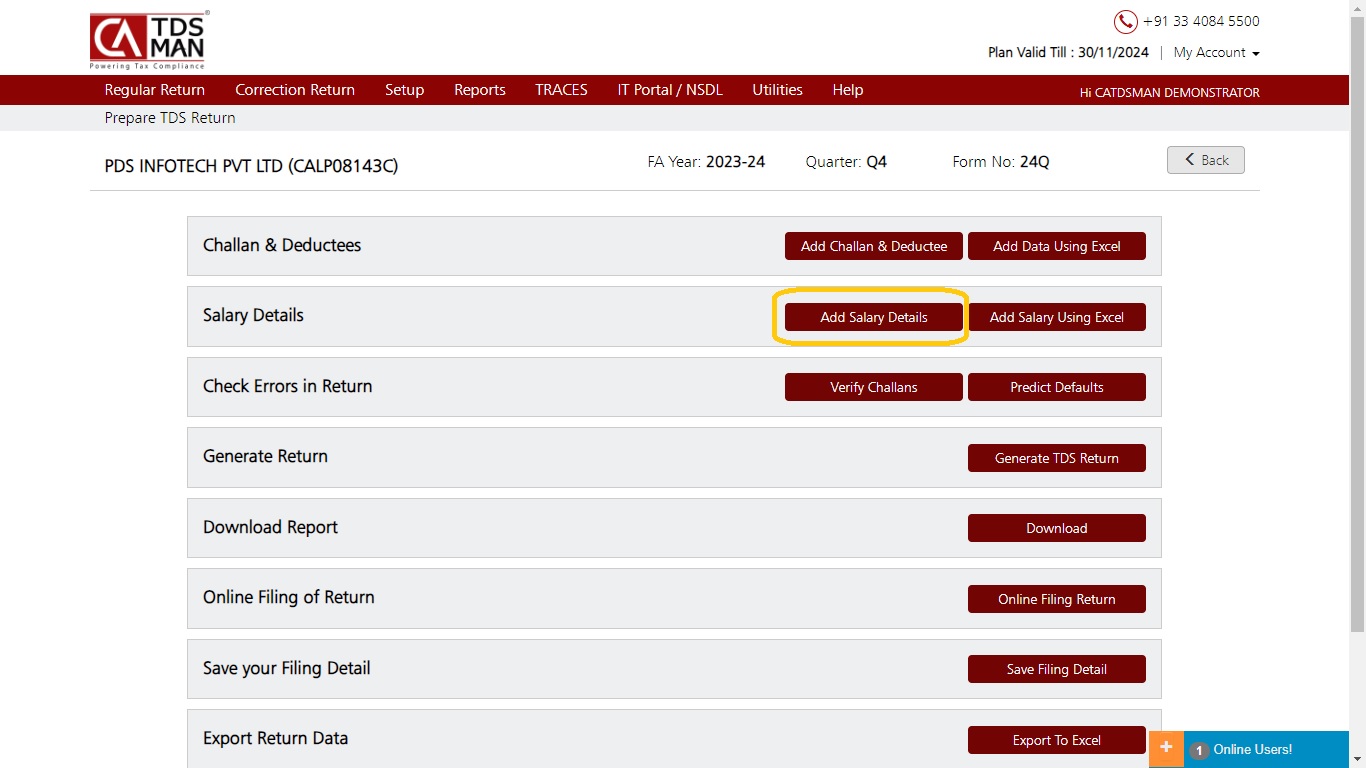Open the My Account dropdown
Viewport: 1366px width, 768px height.
tap(1216, 53)
